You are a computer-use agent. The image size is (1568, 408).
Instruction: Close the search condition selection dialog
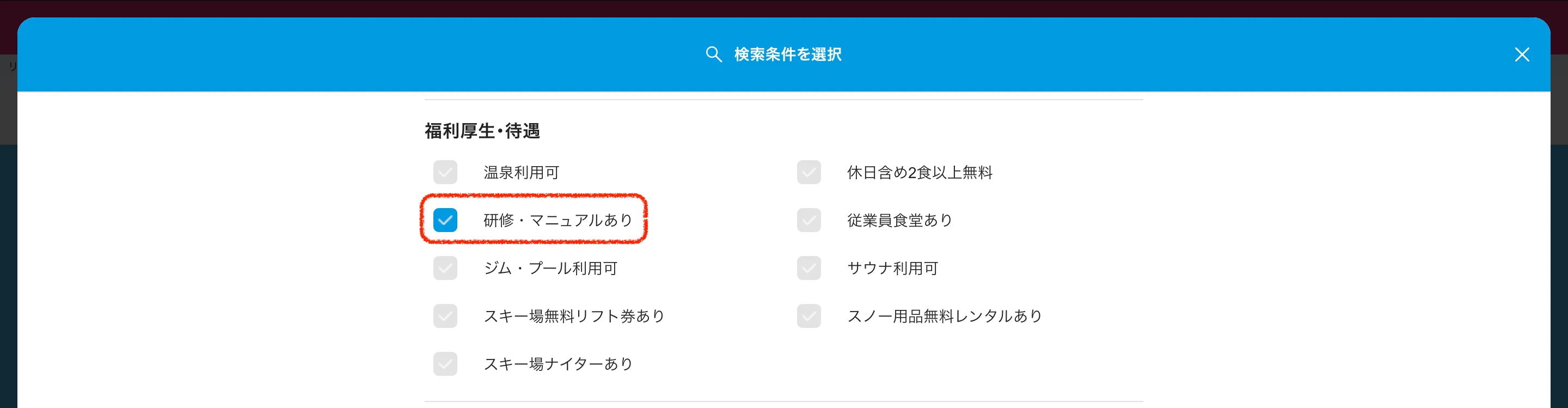click(x=1522, y=54)
